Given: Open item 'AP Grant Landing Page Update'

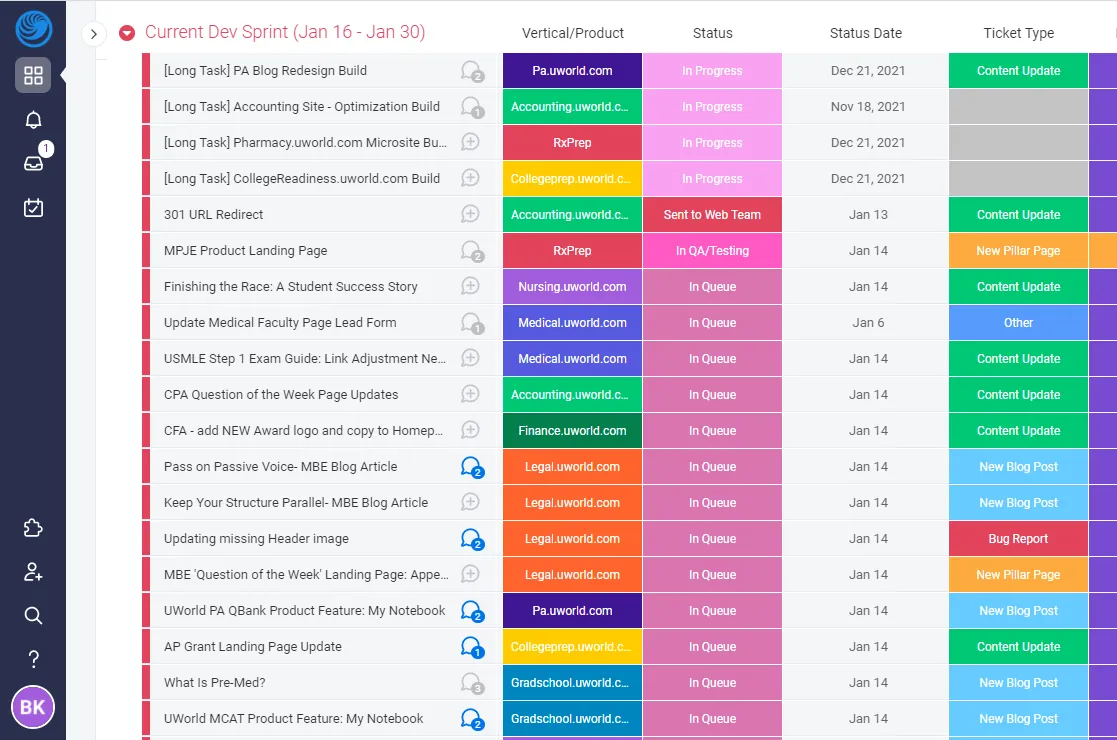Looking at the screenshot, I should [252, 647].
